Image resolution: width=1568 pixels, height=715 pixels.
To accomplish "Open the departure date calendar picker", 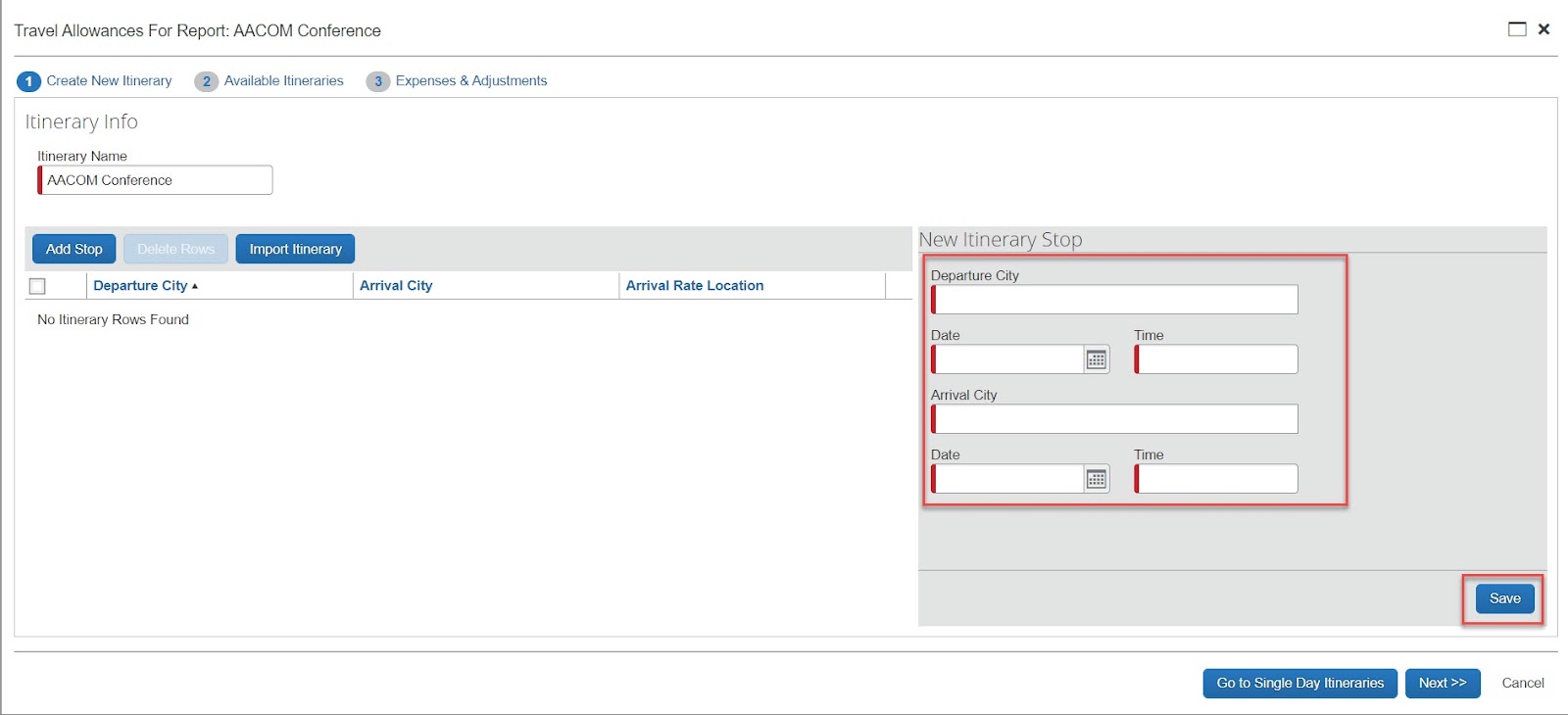I will point(1096,359).
